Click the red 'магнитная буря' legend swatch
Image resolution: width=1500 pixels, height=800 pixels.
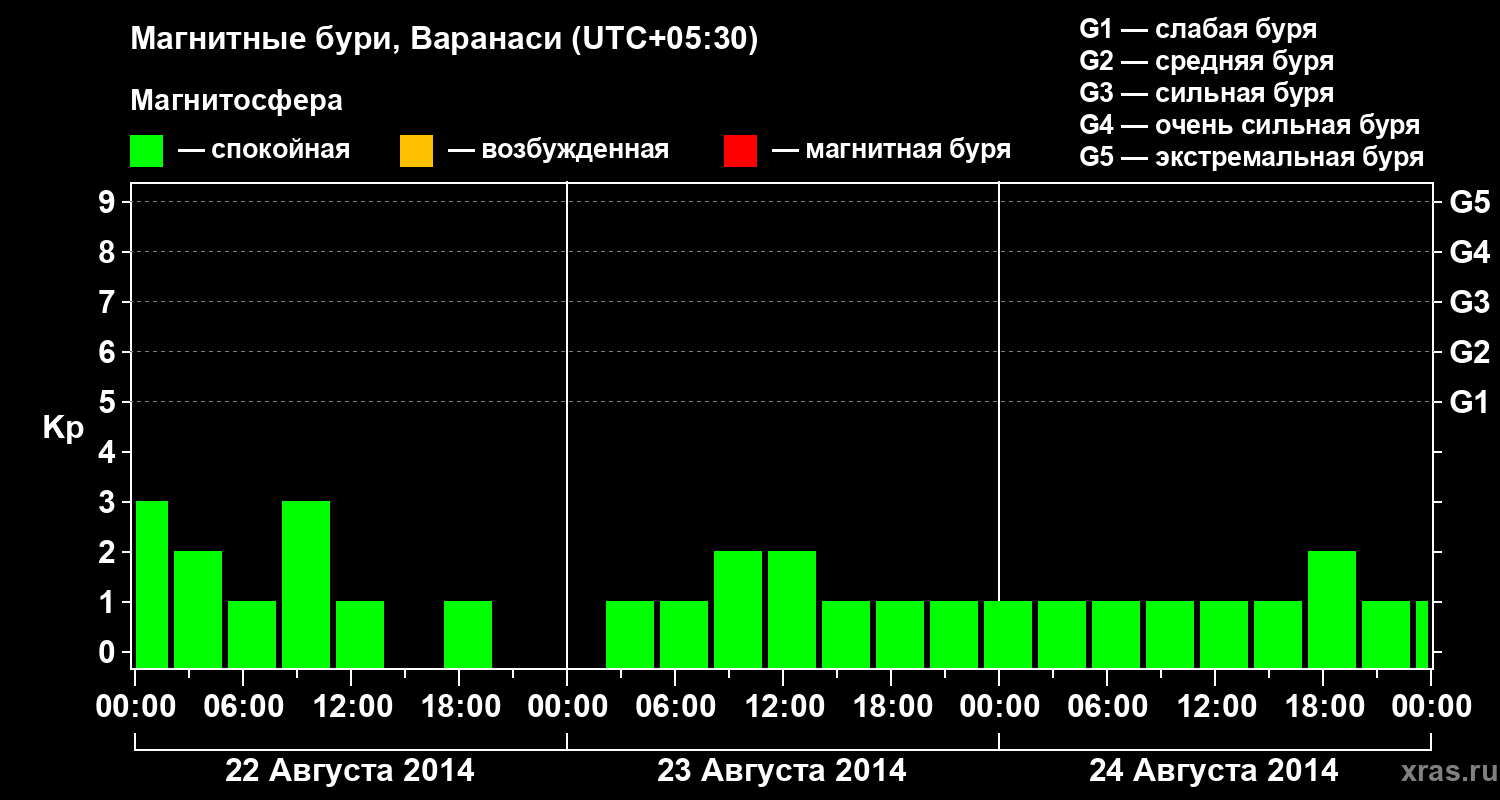[740, 151]
